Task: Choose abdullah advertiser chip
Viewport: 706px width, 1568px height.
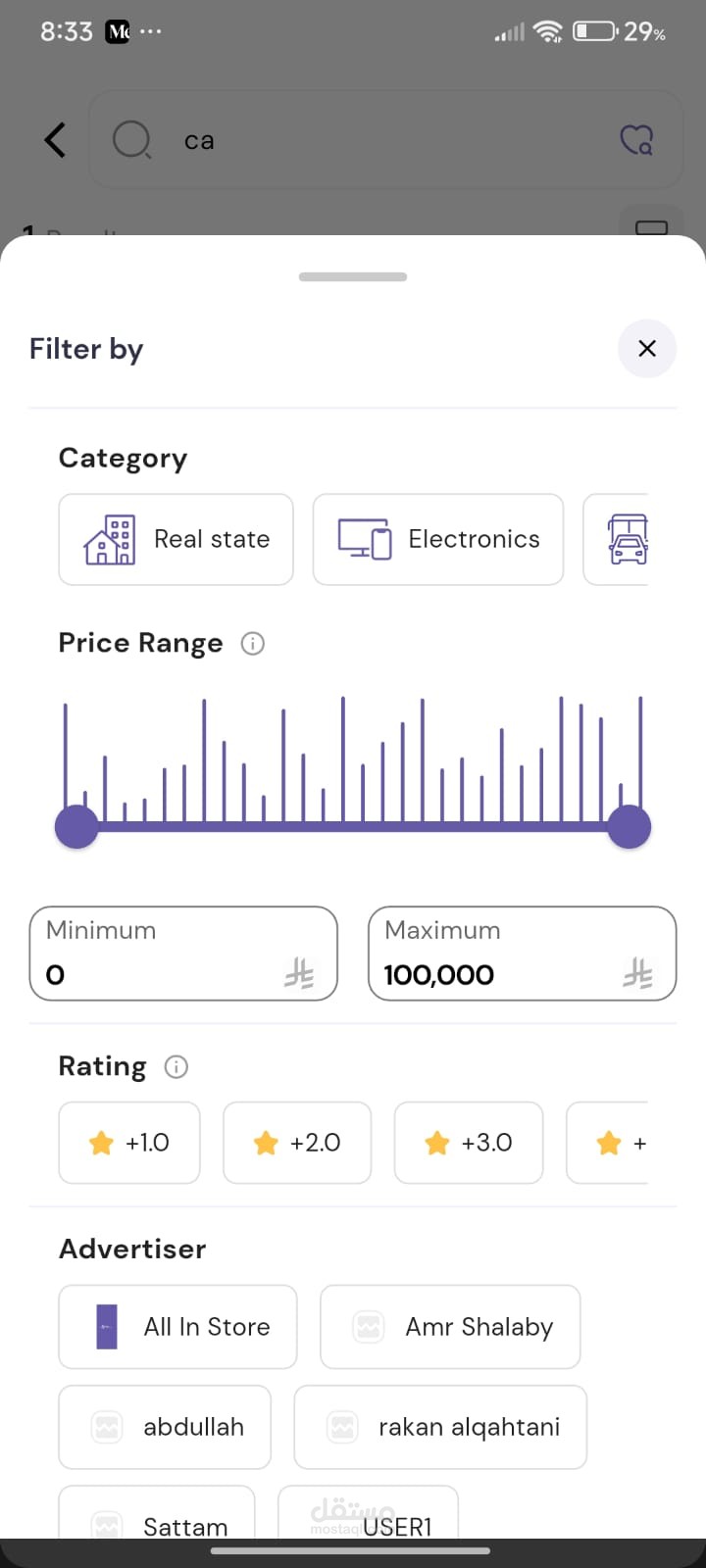Action: tap(165, 1427)
